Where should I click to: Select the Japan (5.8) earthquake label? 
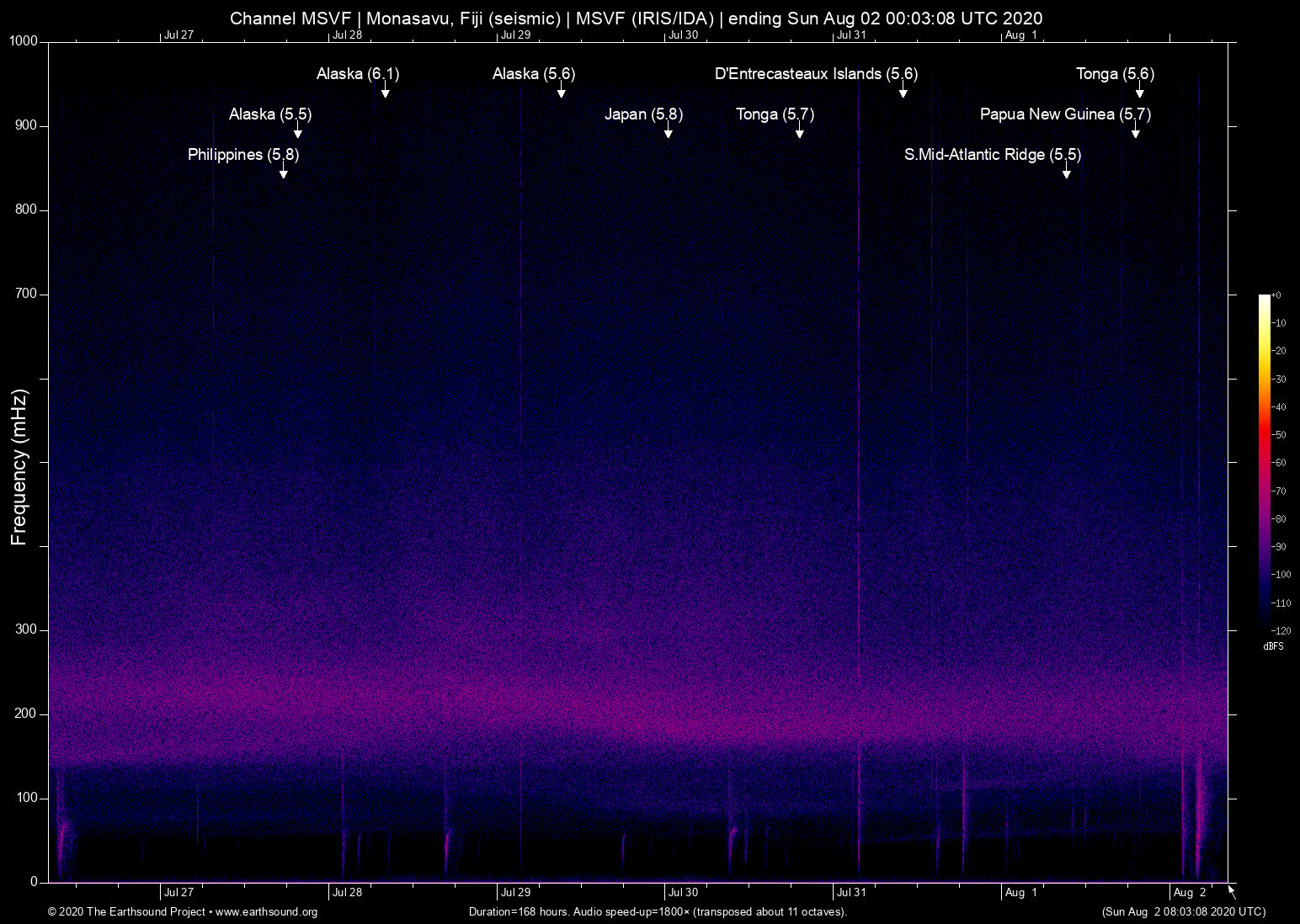click(643, 114)
